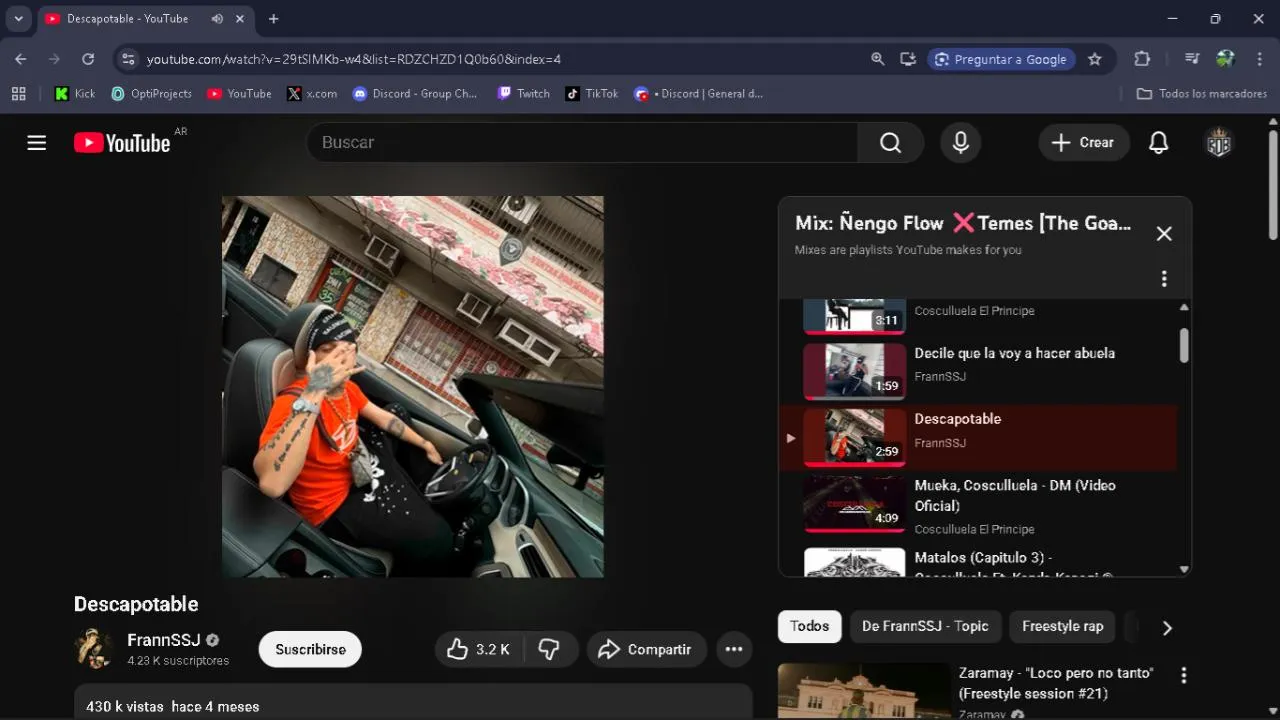Open the Discord | General d... bookmark
The height and width of the screenshot is (720, 1280).
click(x=698, y=93)
